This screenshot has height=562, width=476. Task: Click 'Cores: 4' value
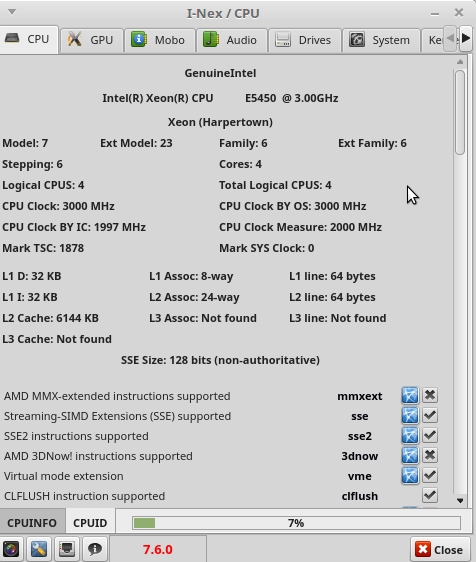pyautogui.click(x=241, y=164)
